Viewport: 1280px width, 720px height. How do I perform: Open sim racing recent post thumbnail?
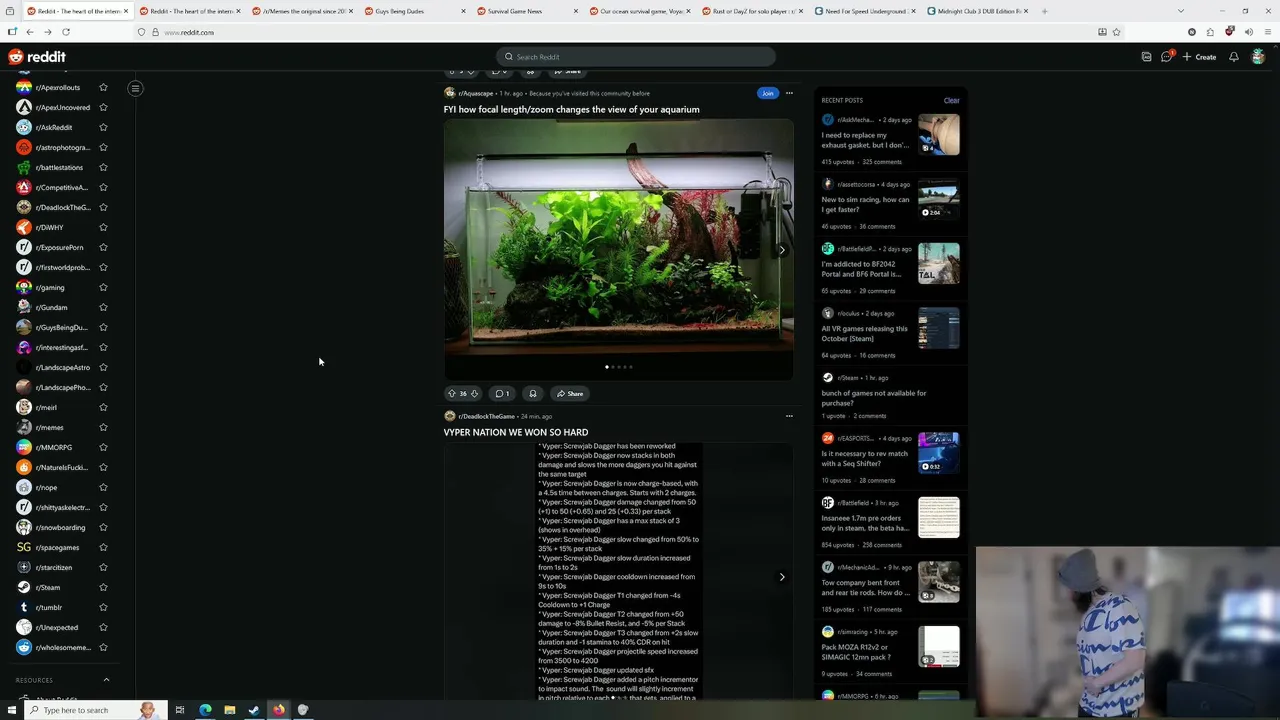(938, 199)
